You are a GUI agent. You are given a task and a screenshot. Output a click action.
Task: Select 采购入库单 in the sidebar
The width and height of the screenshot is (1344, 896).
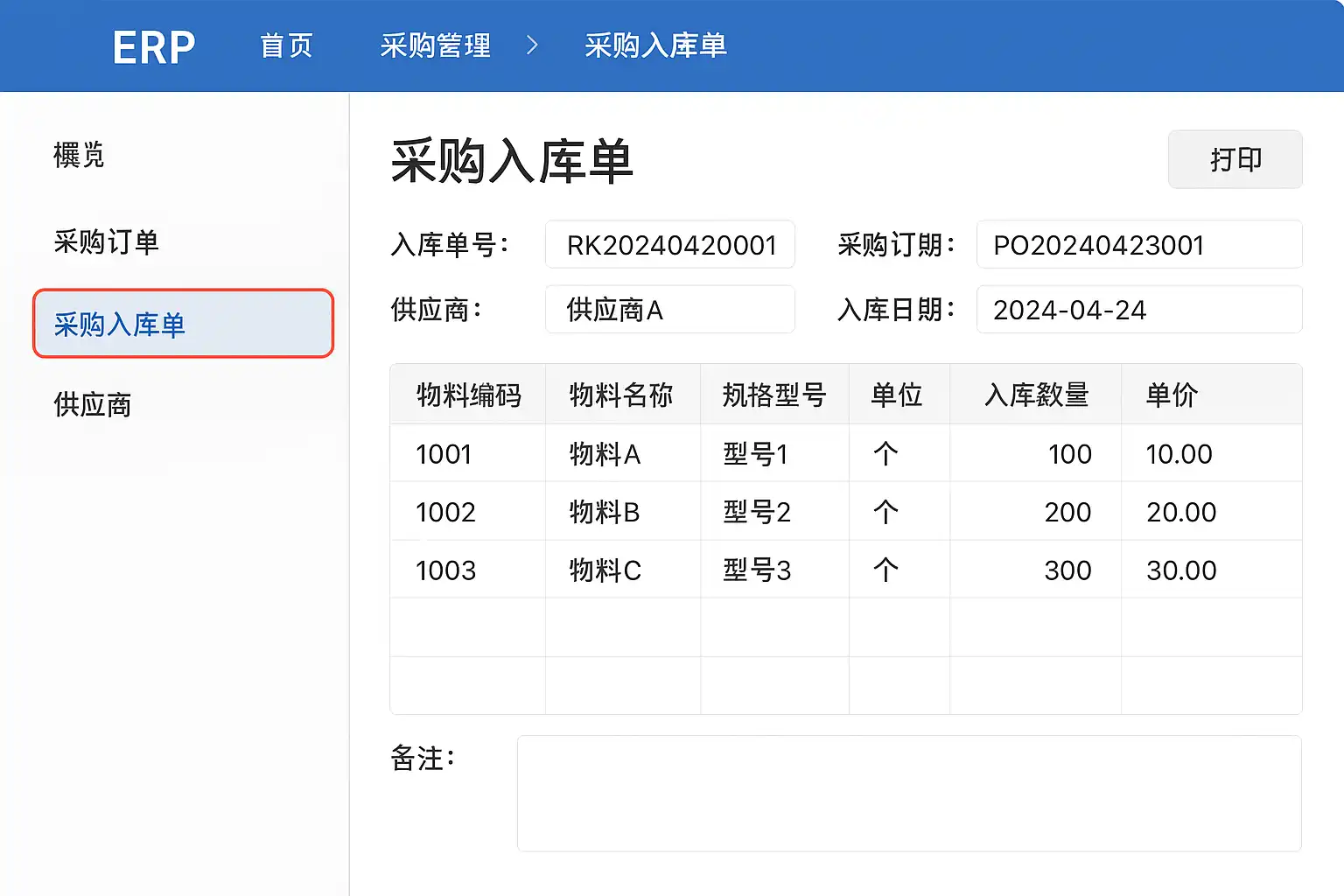click(x=183, y=324)
